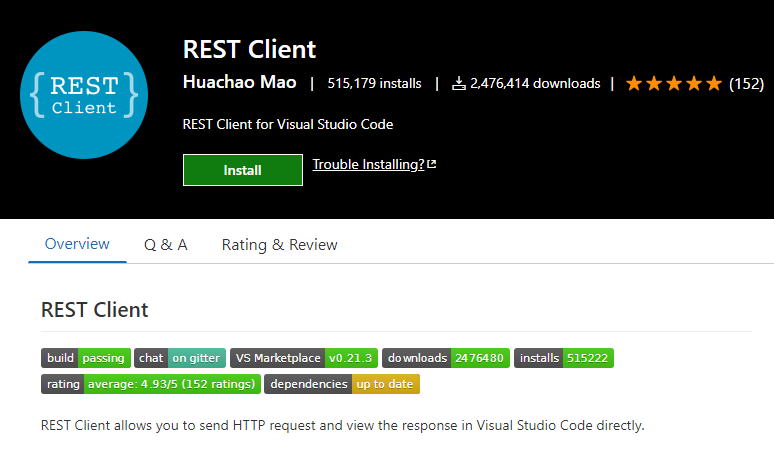Viewport: 774px width, 472px height.
Task: Click the REST Client extension logo
Action: click(84, 95)
